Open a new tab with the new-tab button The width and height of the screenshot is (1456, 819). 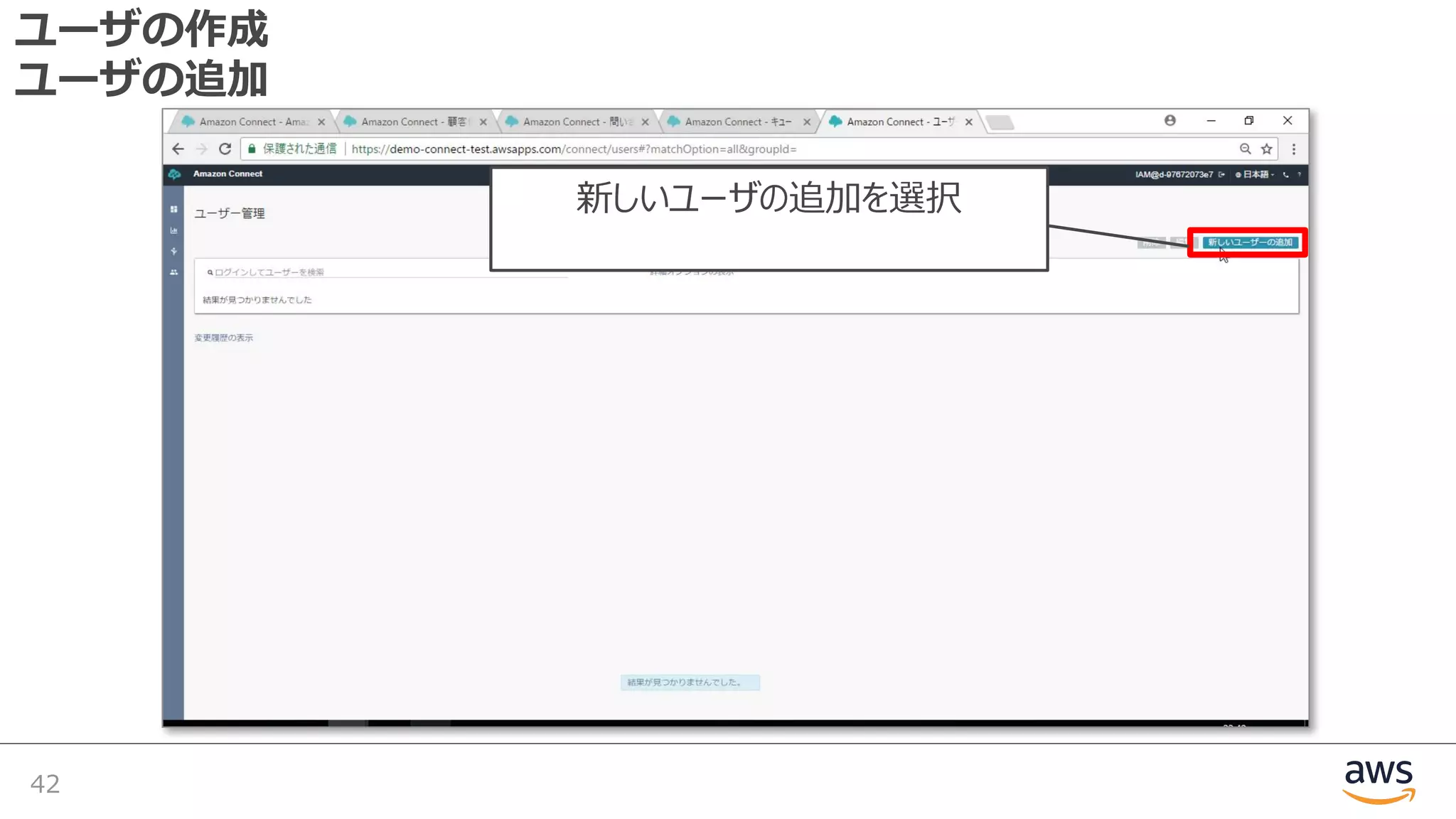[1000, 122]
